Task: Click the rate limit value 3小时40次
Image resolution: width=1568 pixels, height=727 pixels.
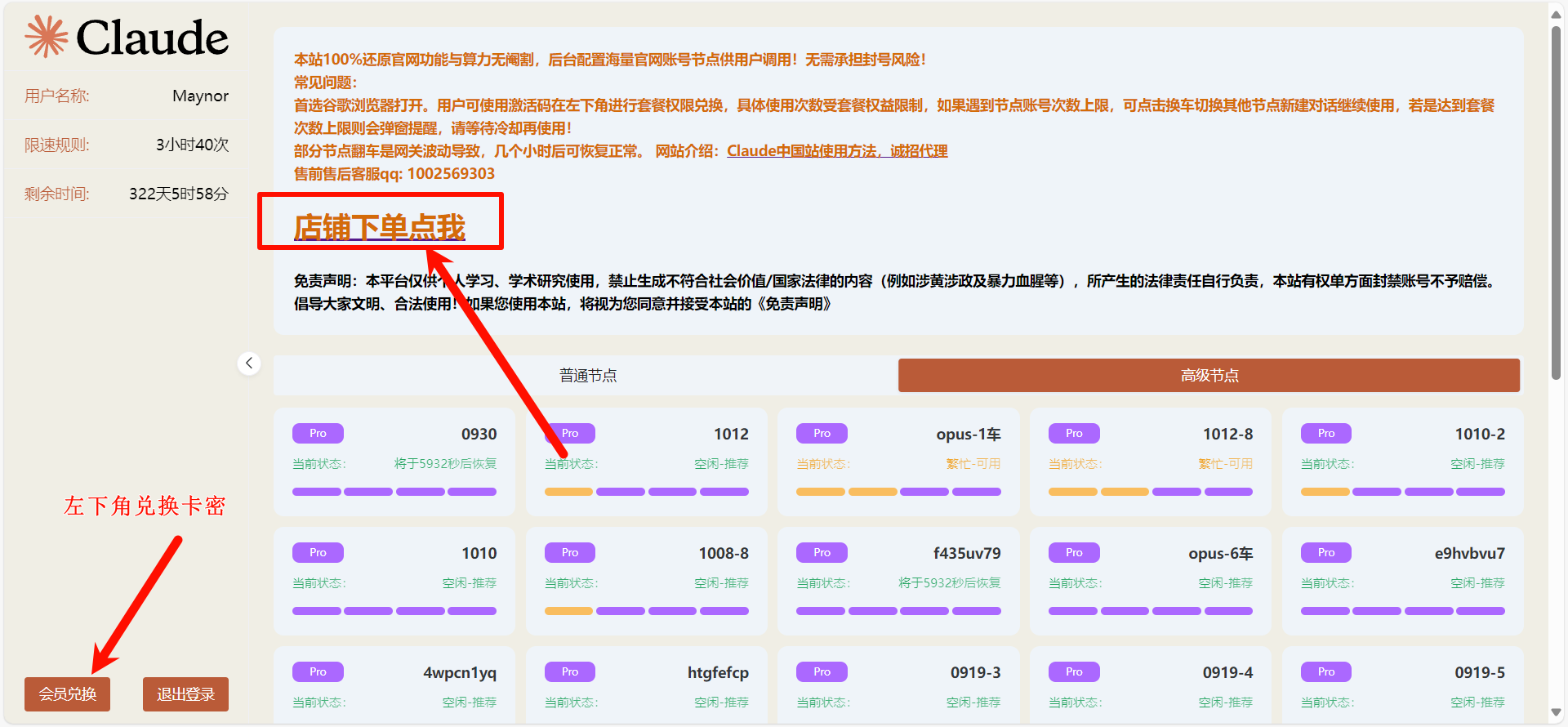Action: (192, 145)
